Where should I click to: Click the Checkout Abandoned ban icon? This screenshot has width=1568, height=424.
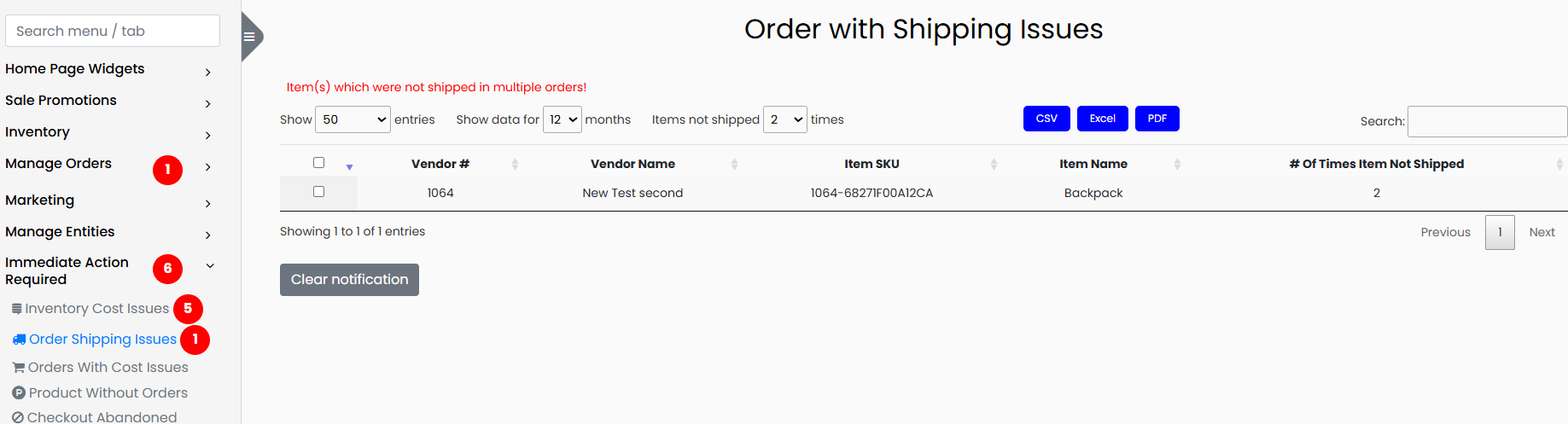click(18, 417)
